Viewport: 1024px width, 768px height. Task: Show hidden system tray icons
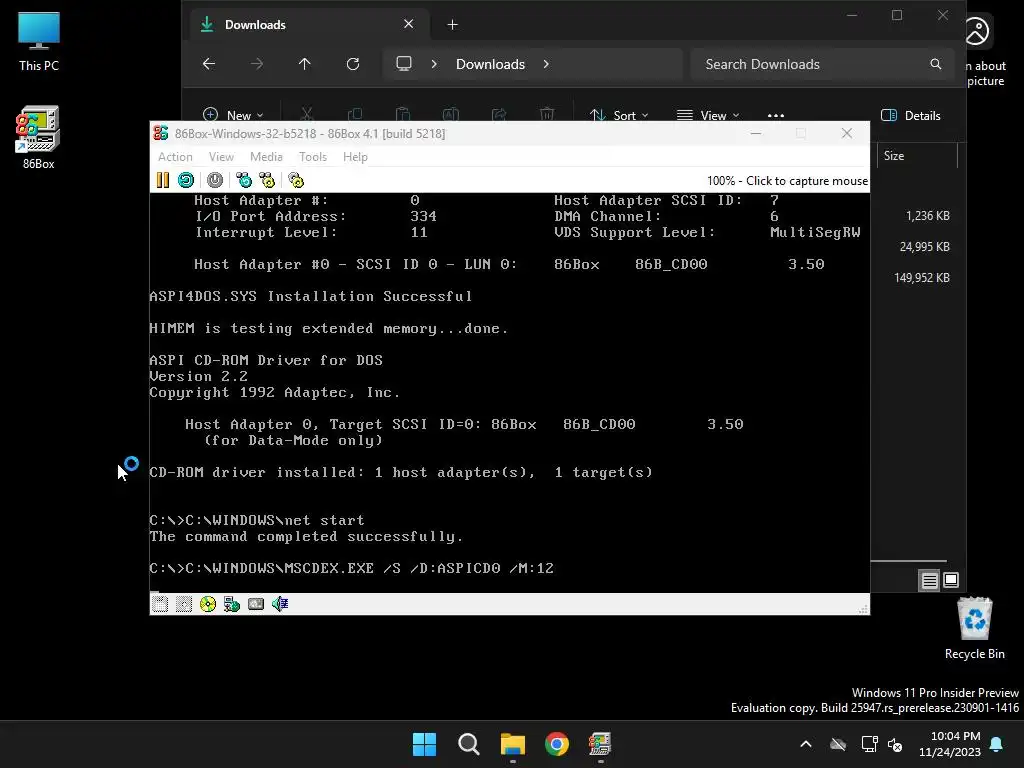coord(806,744)
